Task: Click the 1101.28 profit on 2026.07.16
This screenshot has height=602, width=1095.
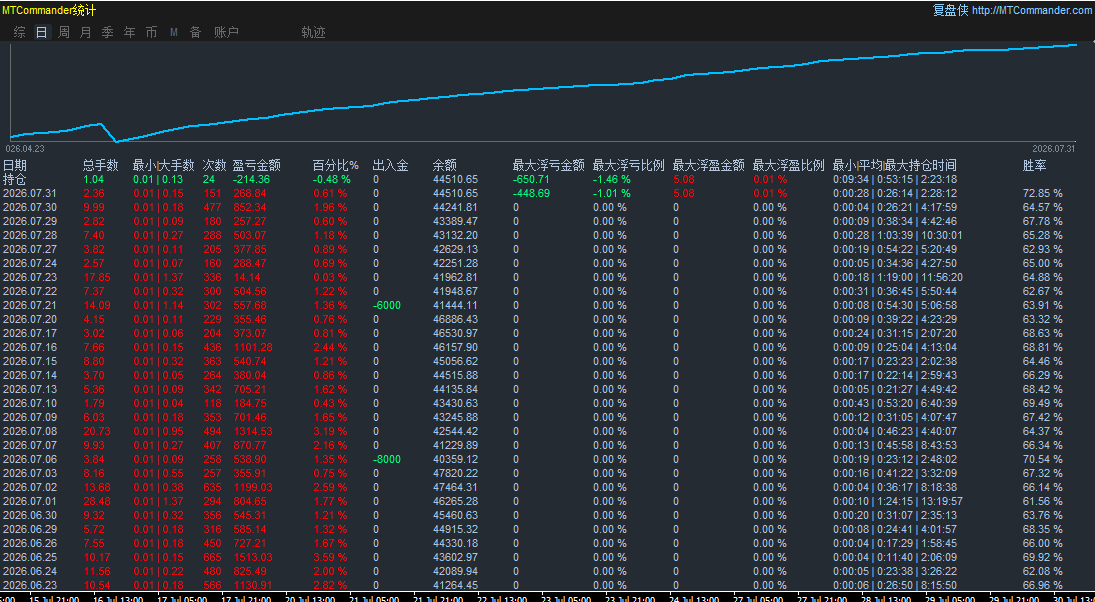Action: pos(253,347)
